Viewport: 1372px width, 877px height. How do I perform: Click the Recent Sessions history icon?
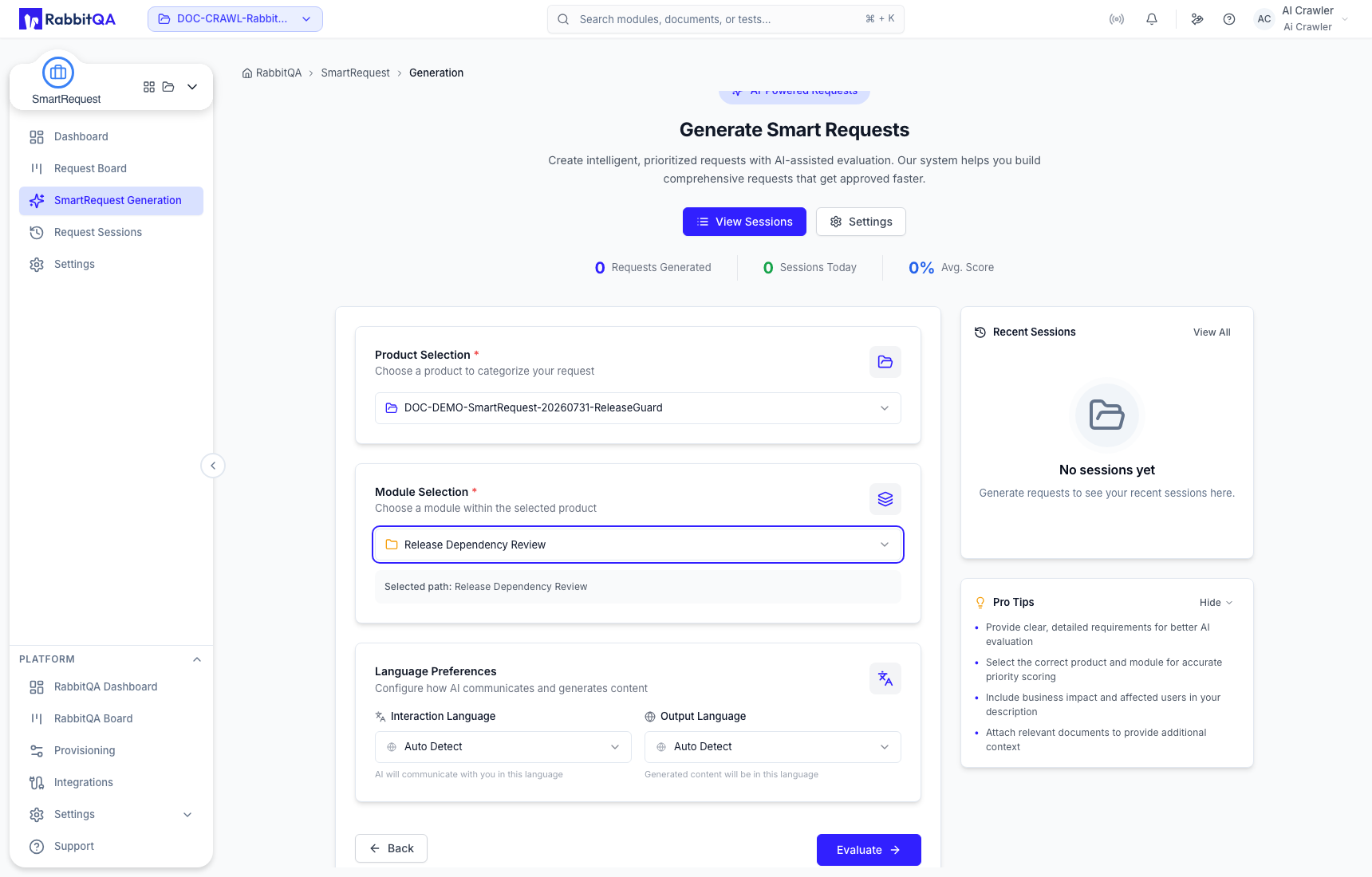[980, 332]
